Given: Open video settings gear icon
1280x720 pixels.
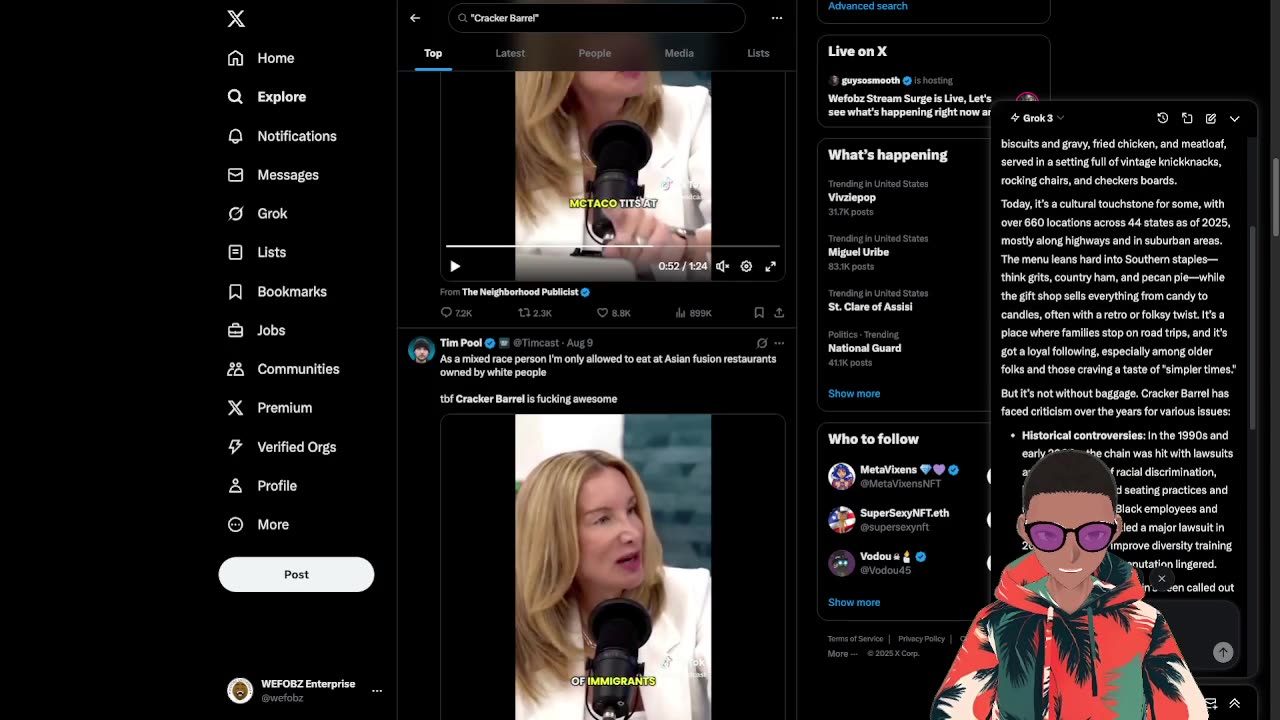Looking at the screenshot, I should tap(746, 266).
